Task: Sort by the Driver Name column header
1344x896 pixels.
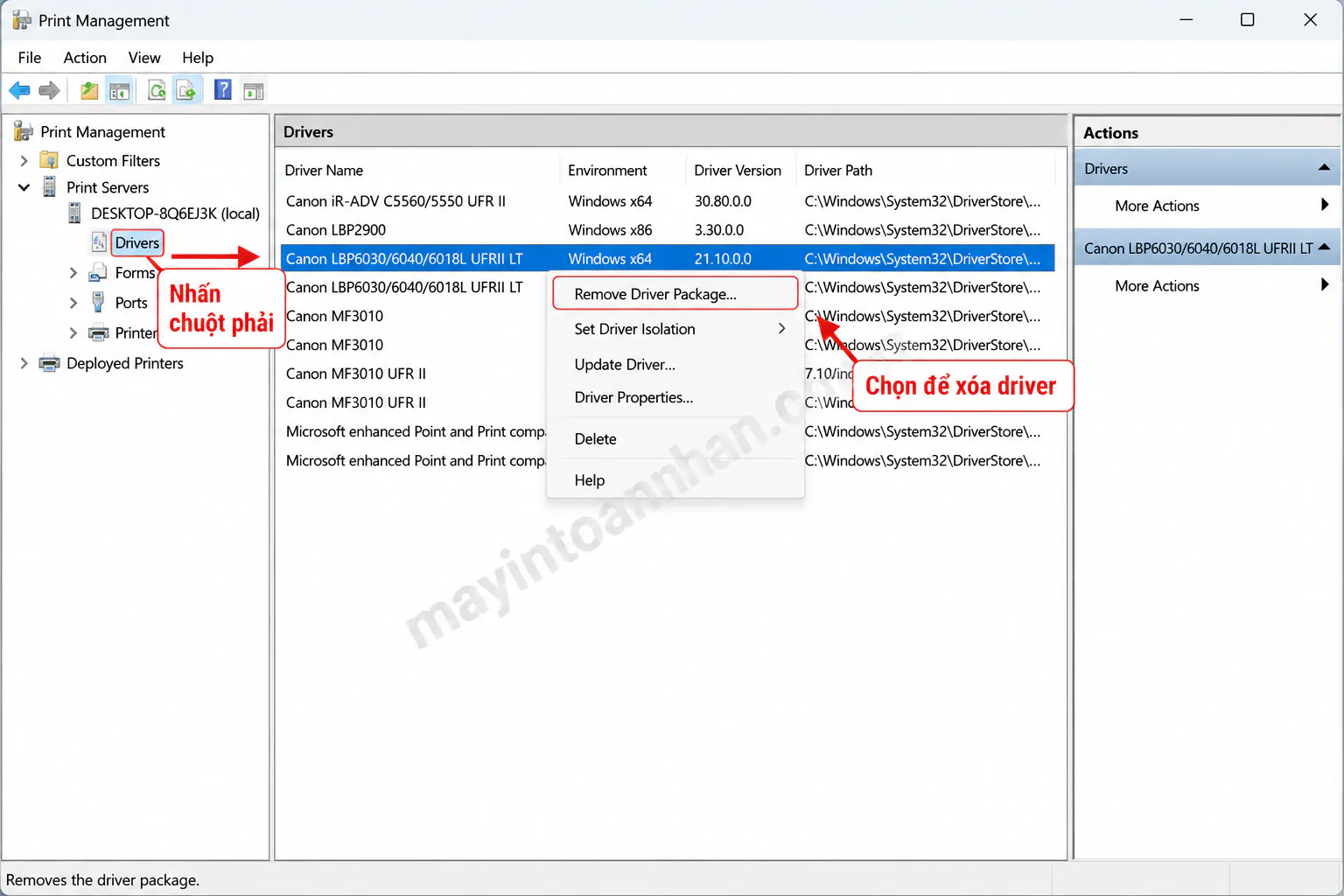Action: (420, 170)
